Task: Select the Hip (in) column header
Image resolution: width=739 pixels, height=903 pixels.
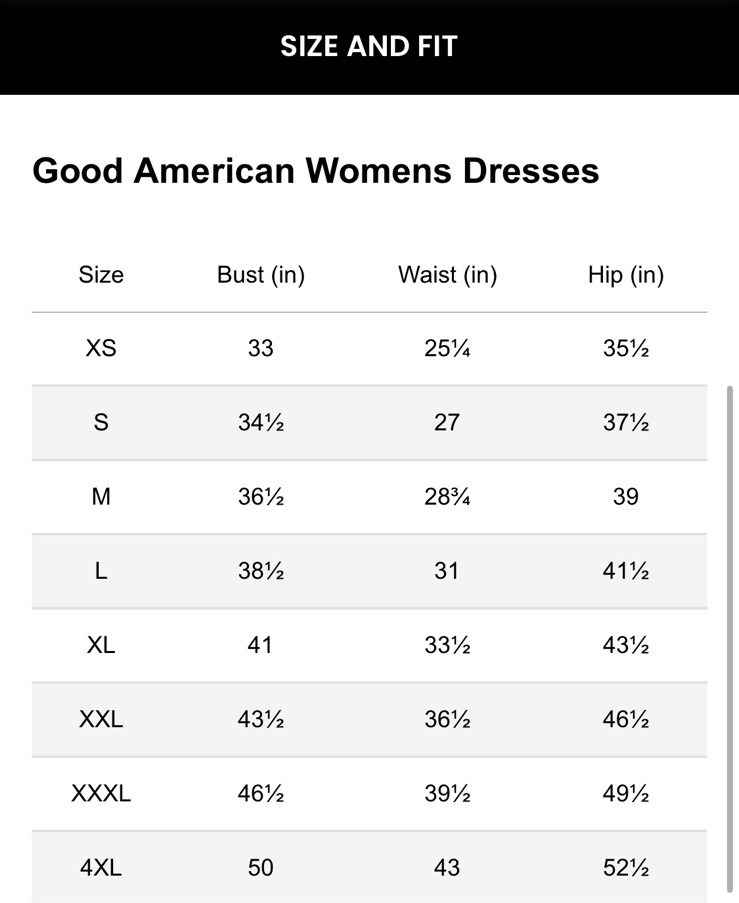Action: 626,275
